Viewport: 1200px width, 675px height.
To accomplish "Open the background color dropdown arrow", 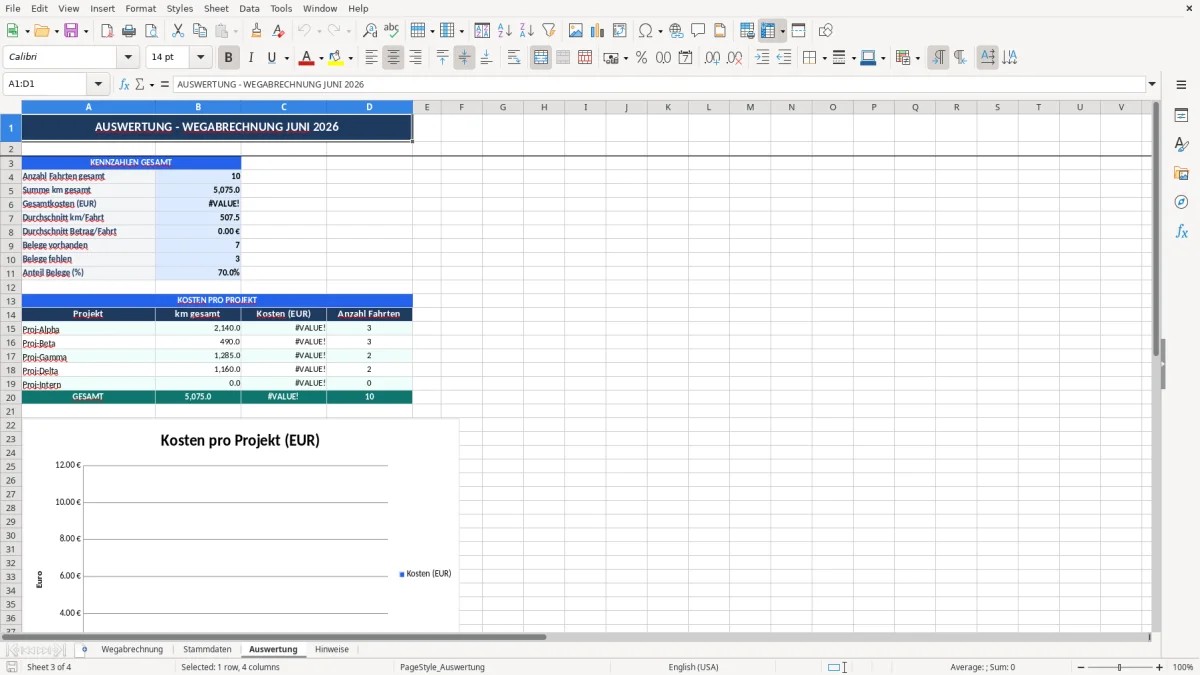I will pos(351,58).
